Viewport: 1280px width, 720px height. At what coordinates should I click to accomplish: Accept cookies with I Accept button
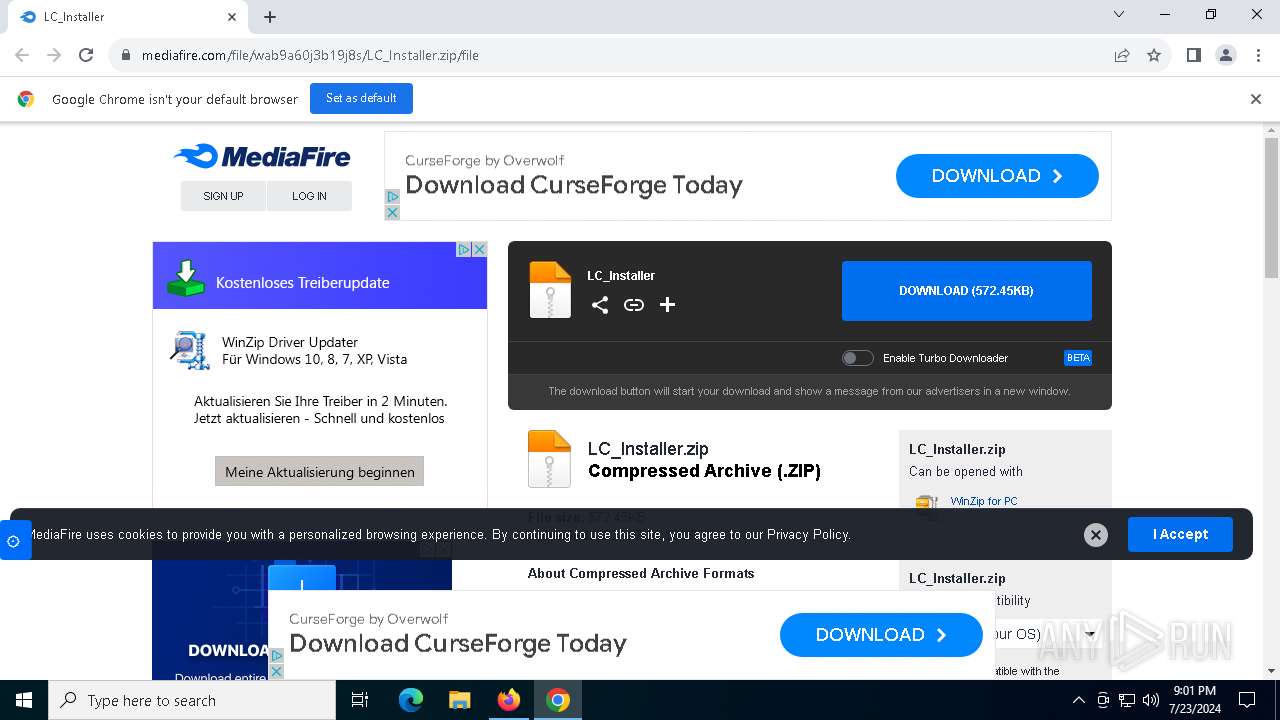[1180, 534]
